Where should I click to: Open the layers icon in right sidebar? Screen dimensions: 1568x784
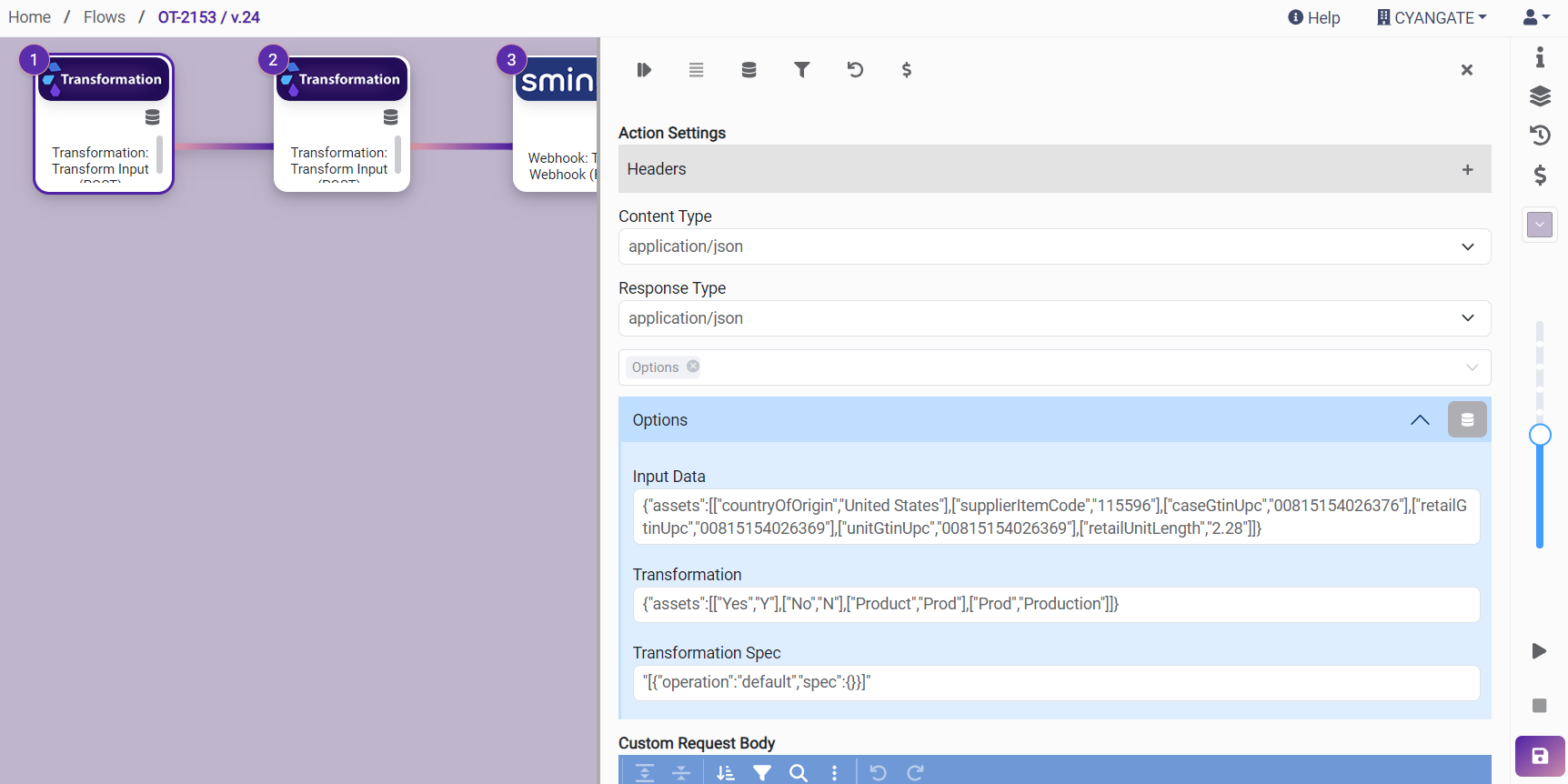1540,96
